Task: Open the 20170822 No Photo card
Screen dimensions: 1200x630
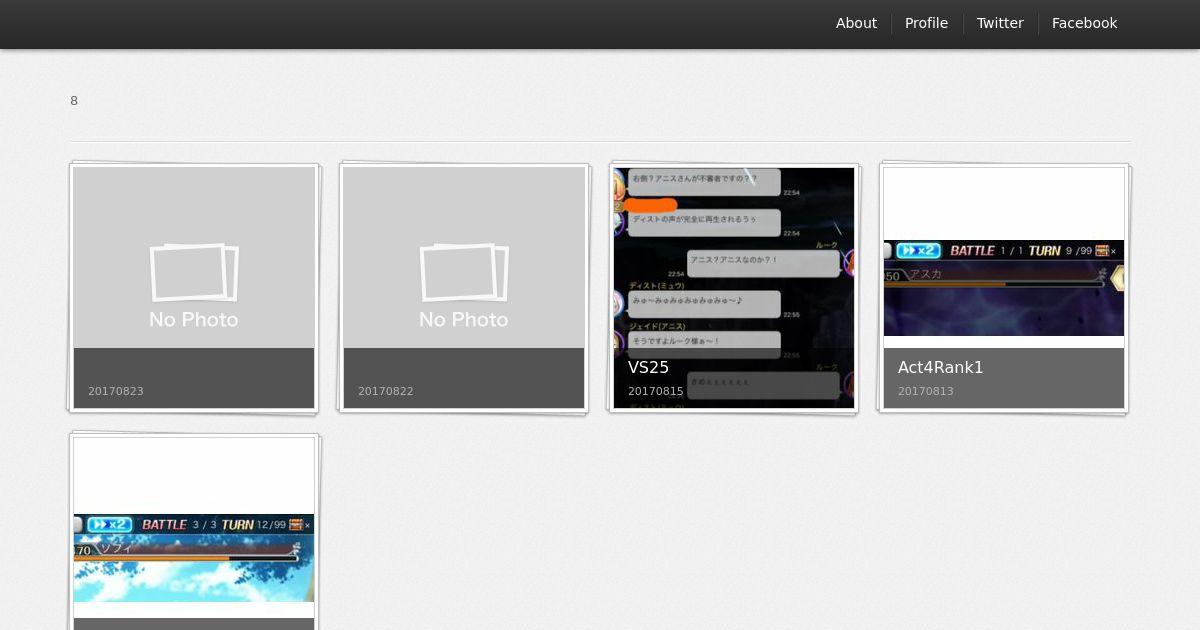Action: [464, 288]
